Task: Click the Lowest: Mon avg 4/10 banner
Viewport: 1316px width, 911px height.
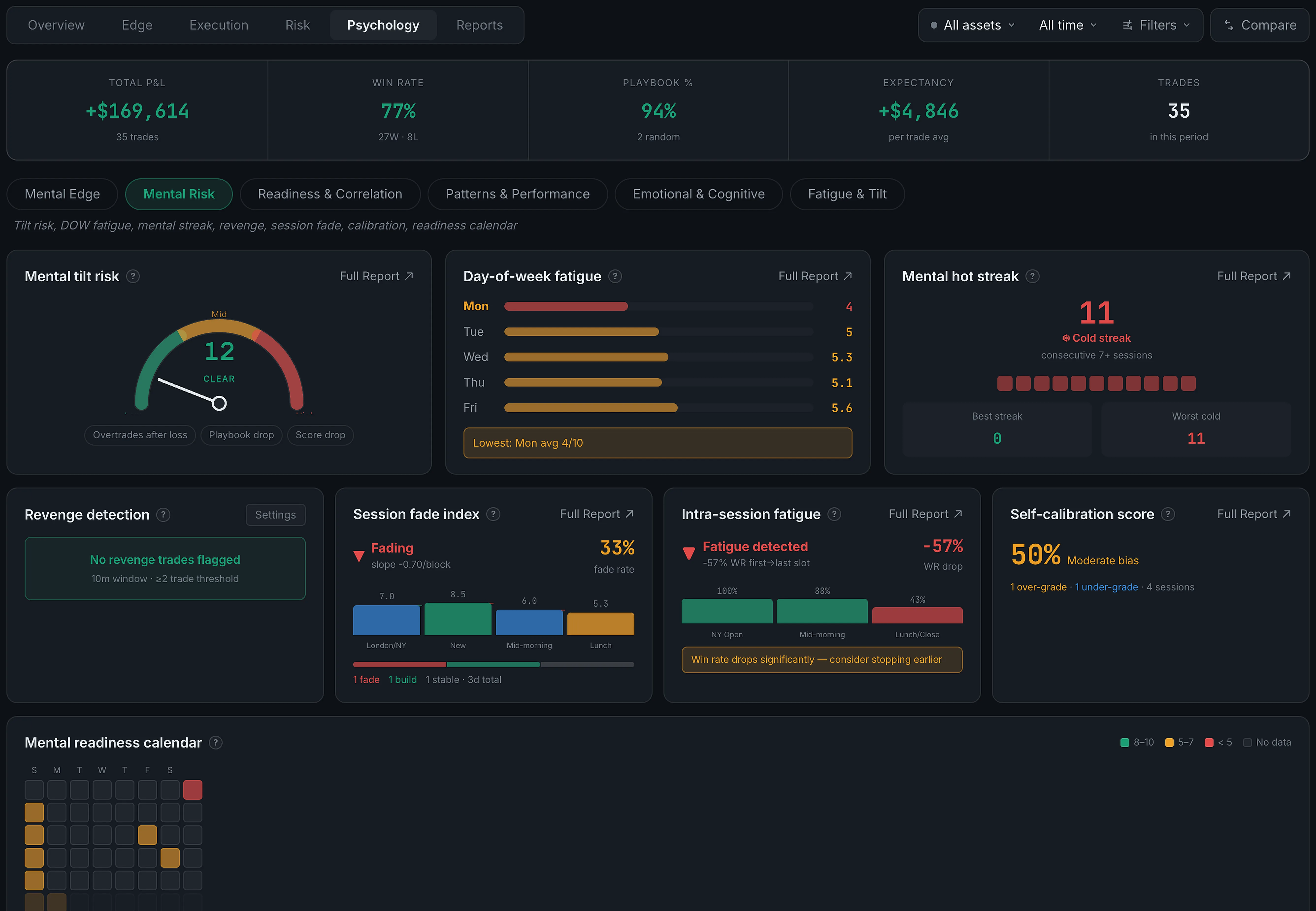Action: click(x=658, y=443)
